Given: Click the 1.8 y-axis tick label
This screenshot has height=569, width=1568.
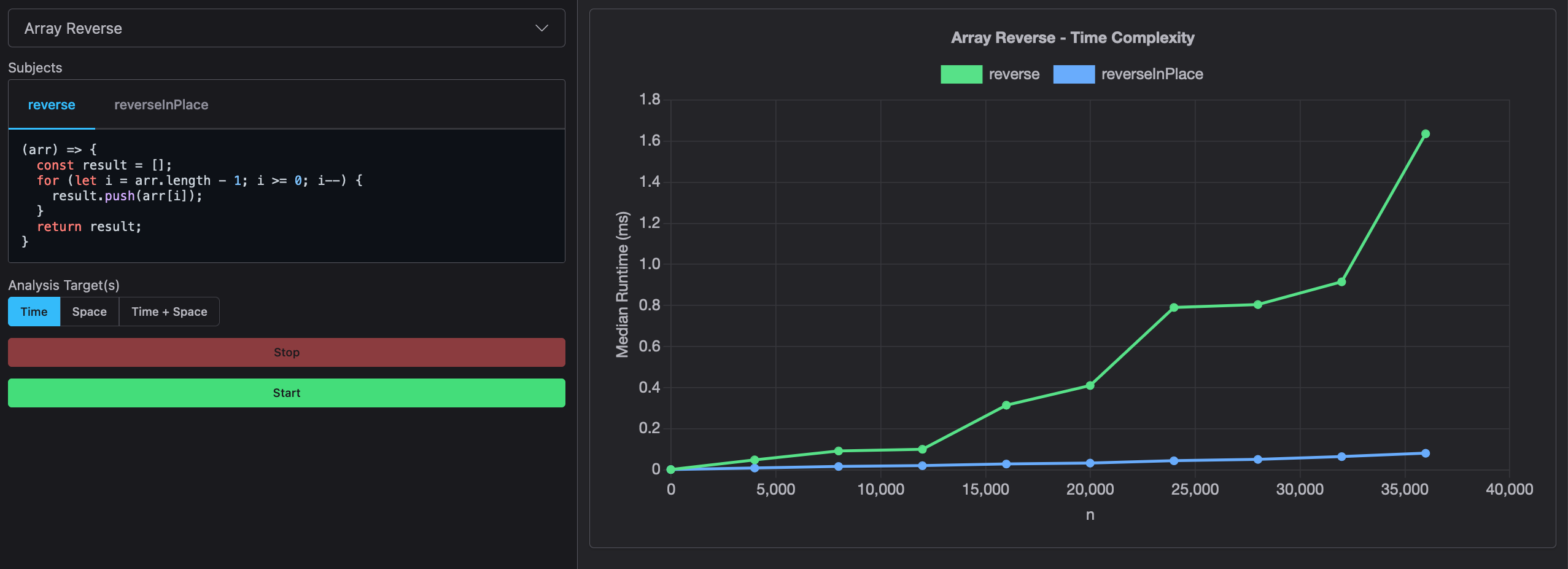Looking at the screenshot, I should [650, 100].
